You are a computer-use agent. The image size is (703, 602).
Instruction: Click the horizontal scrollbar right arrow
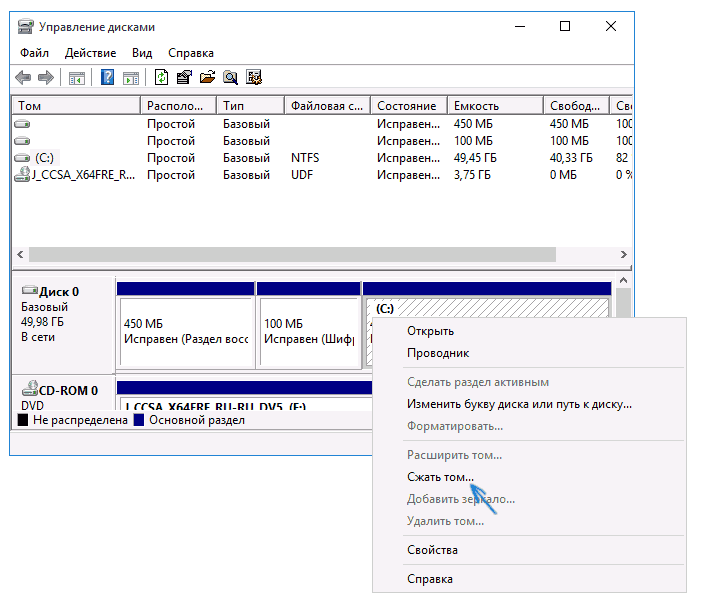[x=624, y=255]
